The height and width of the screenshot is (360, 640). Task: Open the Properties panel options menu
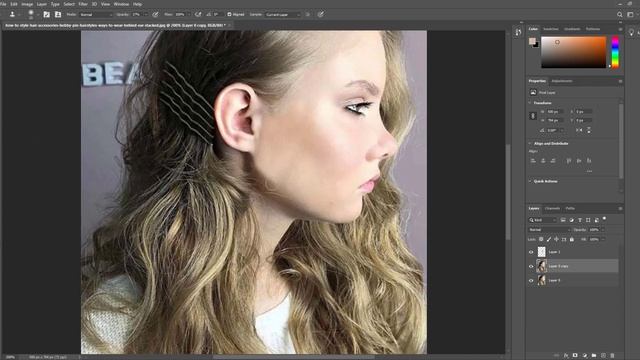(x=620, y=81)
